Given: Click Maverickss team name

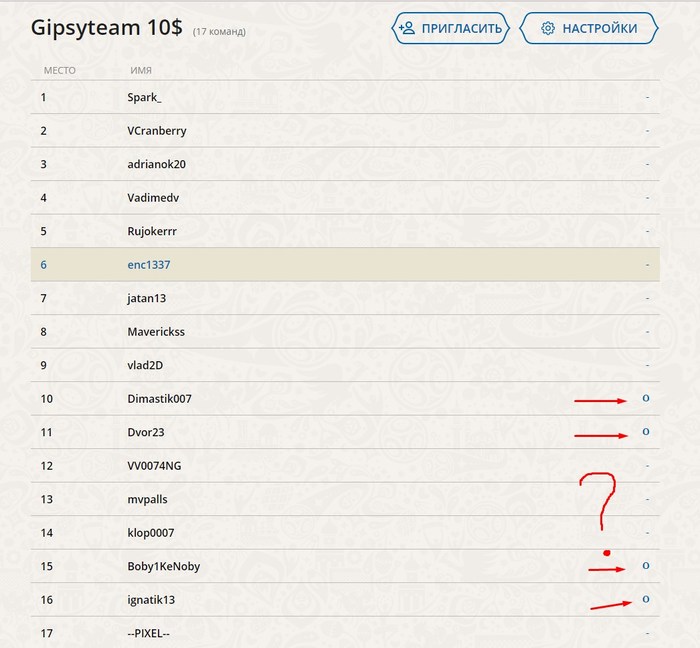Looking at the screenshot, I should [x=156, y=332].
